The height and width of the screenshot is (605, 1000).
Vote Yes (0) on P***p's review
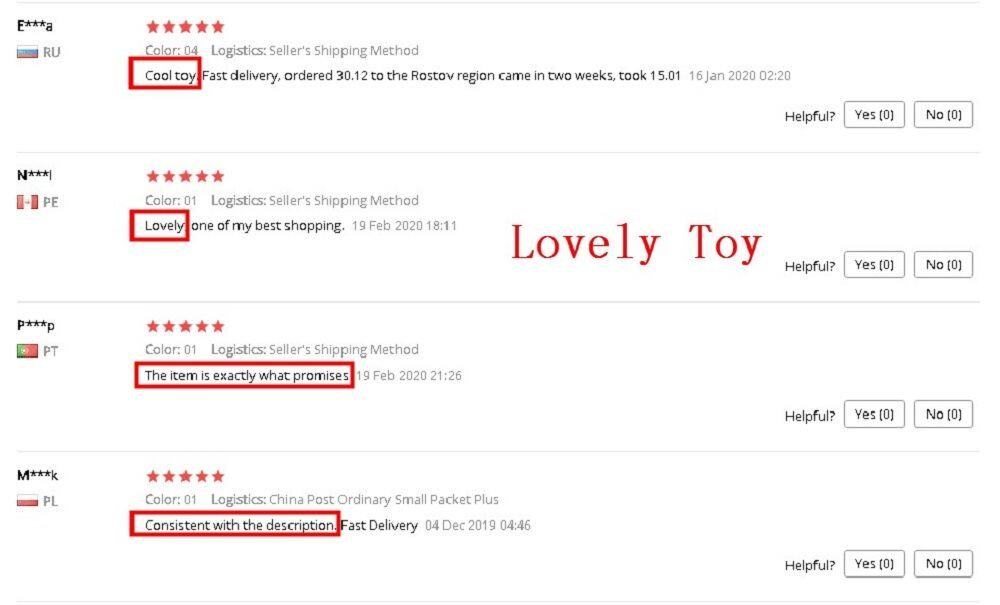874,414
